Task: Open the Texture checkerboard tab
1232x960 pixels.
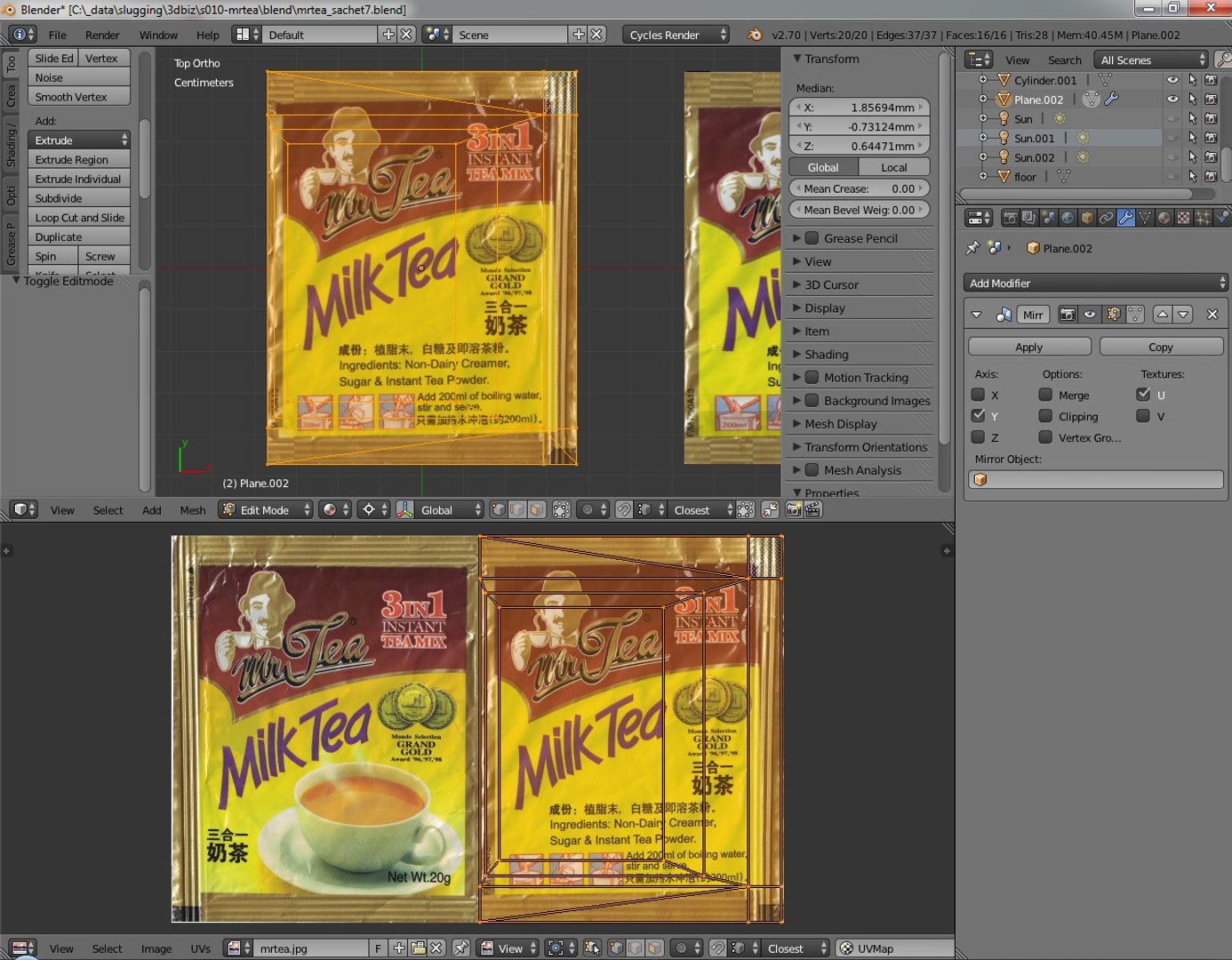Action: 1184,218
